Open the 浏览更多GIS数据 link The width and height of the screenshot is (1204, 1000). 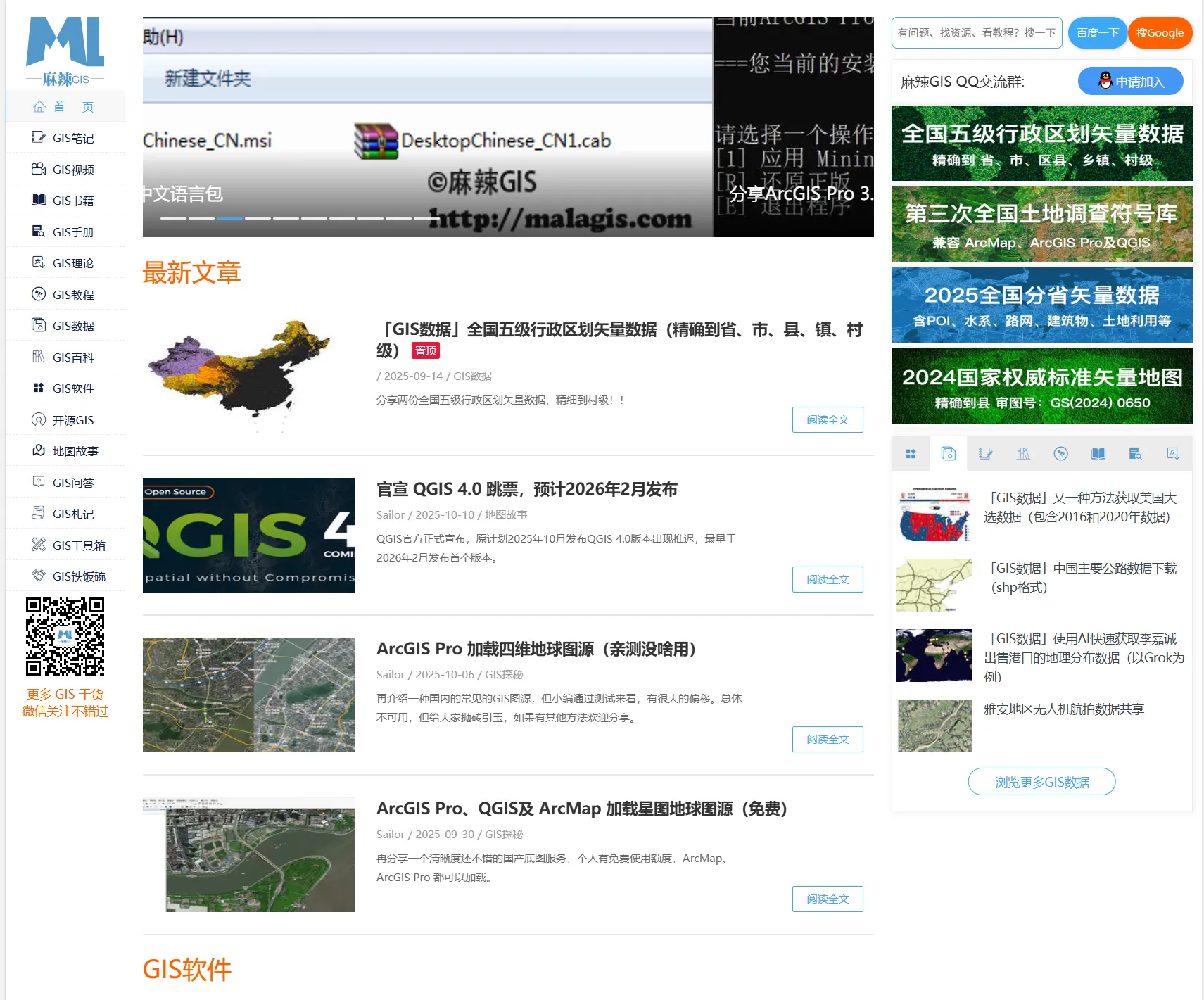[1041, 782]
